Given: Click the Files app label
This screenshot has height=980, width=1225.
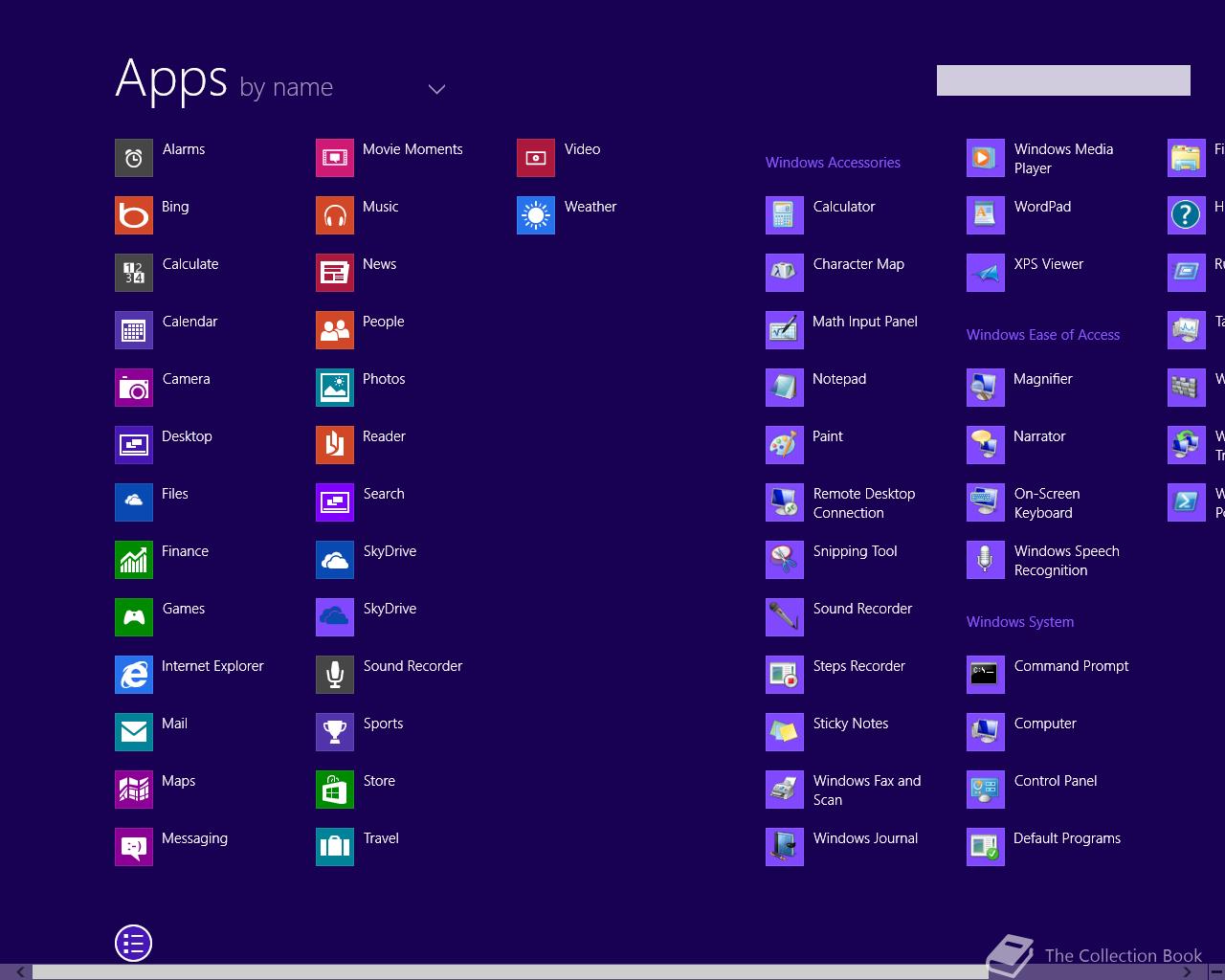Looking at the screenshot, I should tap(175, 494).
